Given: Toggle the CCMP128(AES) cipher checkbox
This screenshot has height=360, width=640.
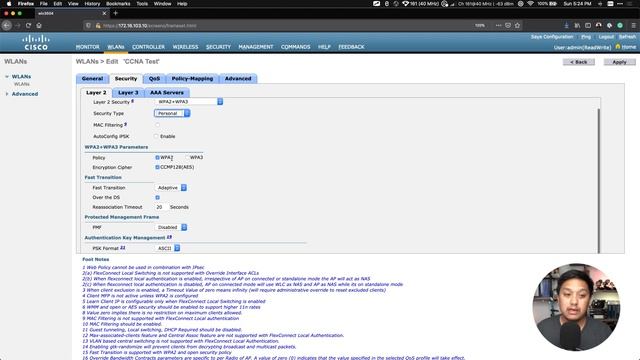Looking at the screenshot, I should [157, 167].
